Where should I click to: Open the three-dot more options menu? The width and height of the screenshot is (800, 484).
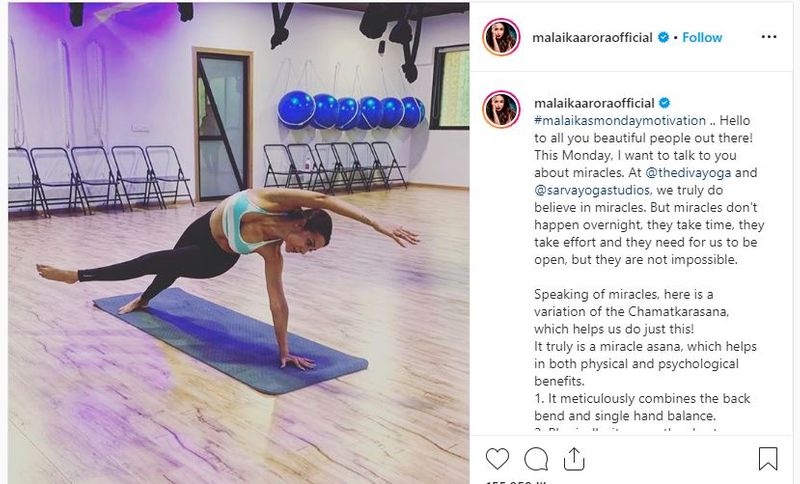click(x=769, y=37)
